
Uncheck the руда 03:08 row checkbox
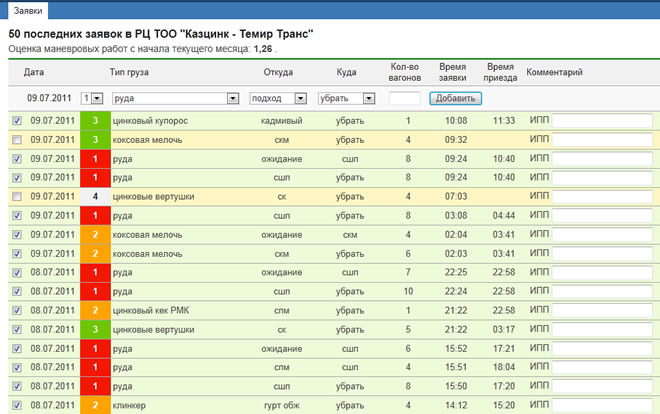point(17,215)
